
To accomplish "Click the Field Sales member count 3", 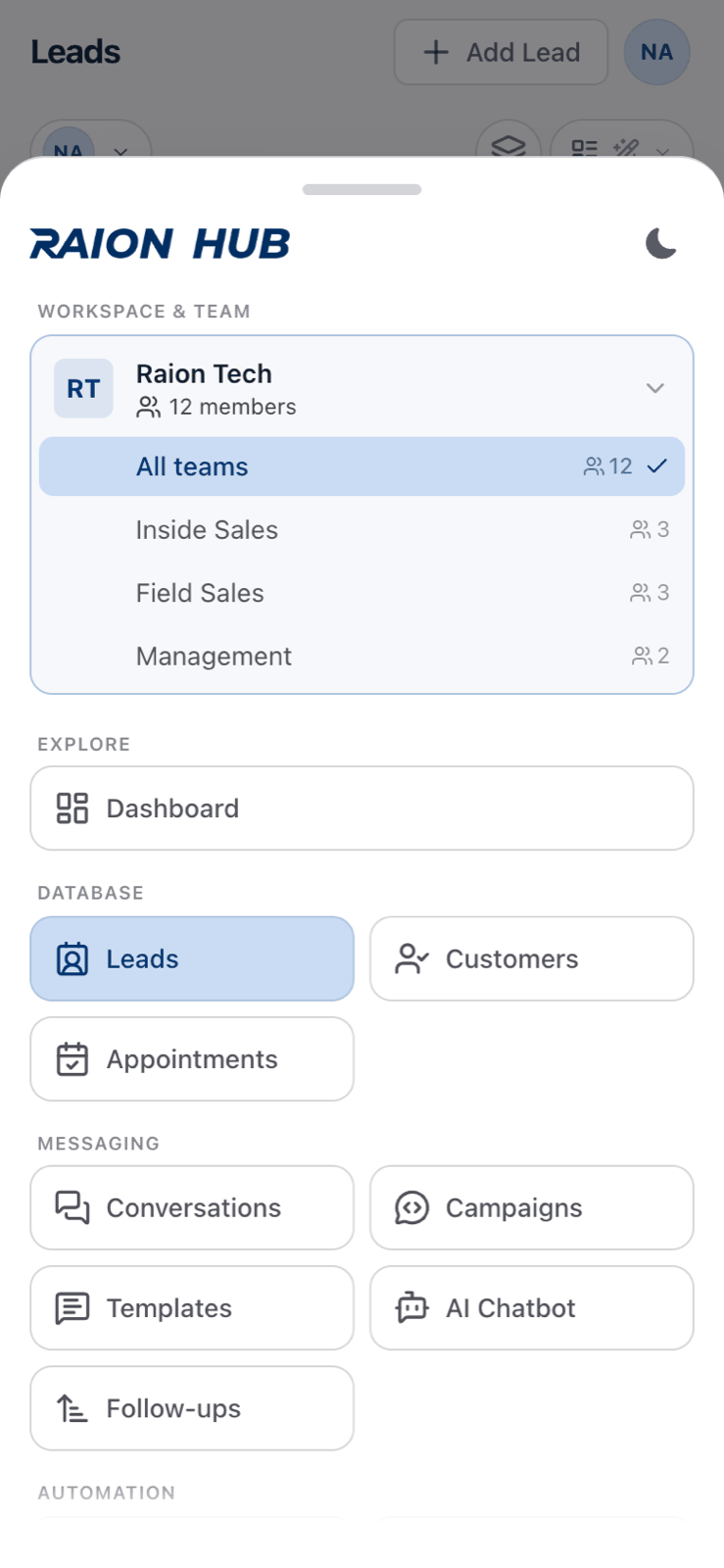I will tap(663, 593).
